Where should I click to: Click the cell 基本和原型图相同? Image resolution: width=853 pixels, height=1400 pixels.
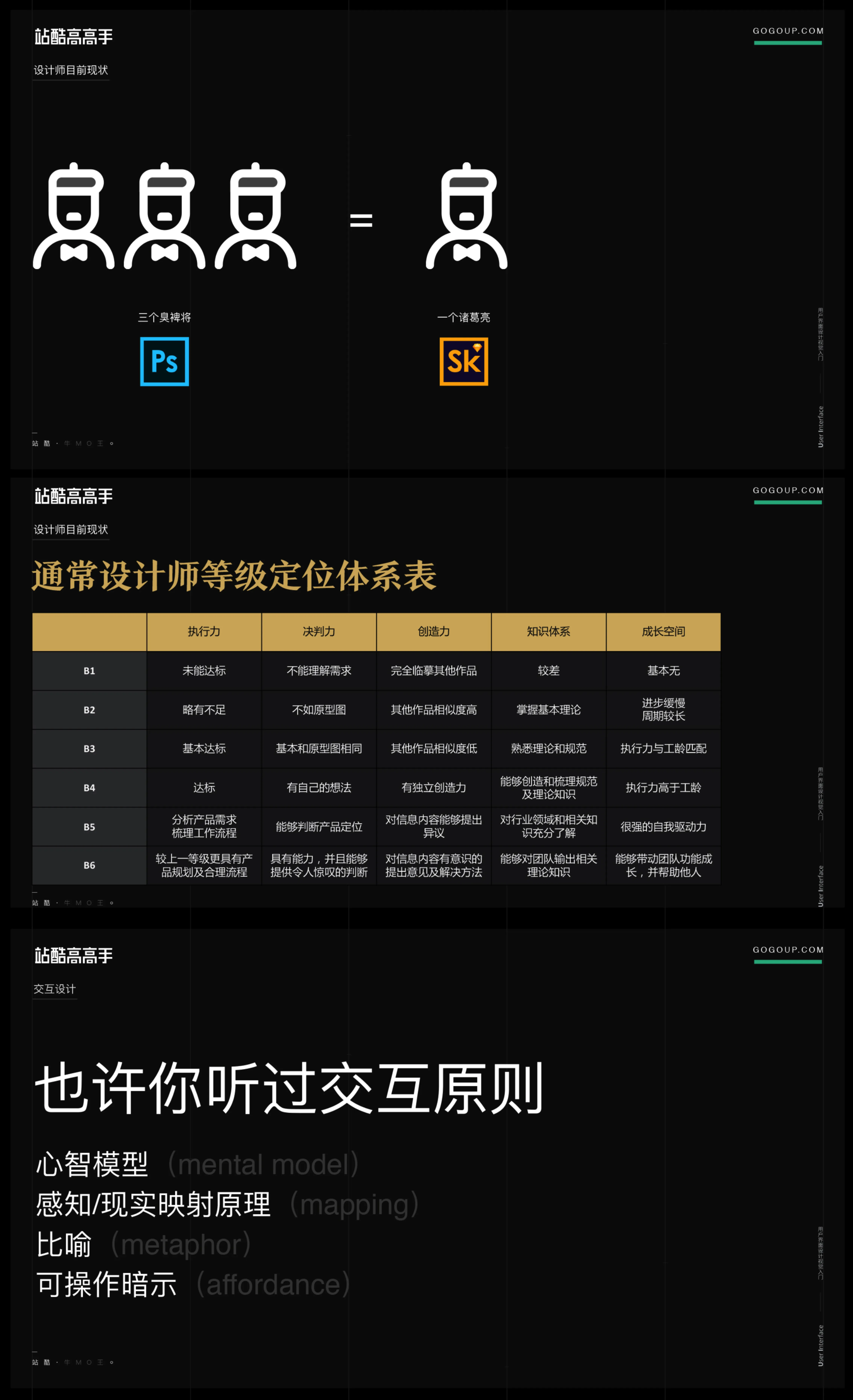(x=319, y=749)
